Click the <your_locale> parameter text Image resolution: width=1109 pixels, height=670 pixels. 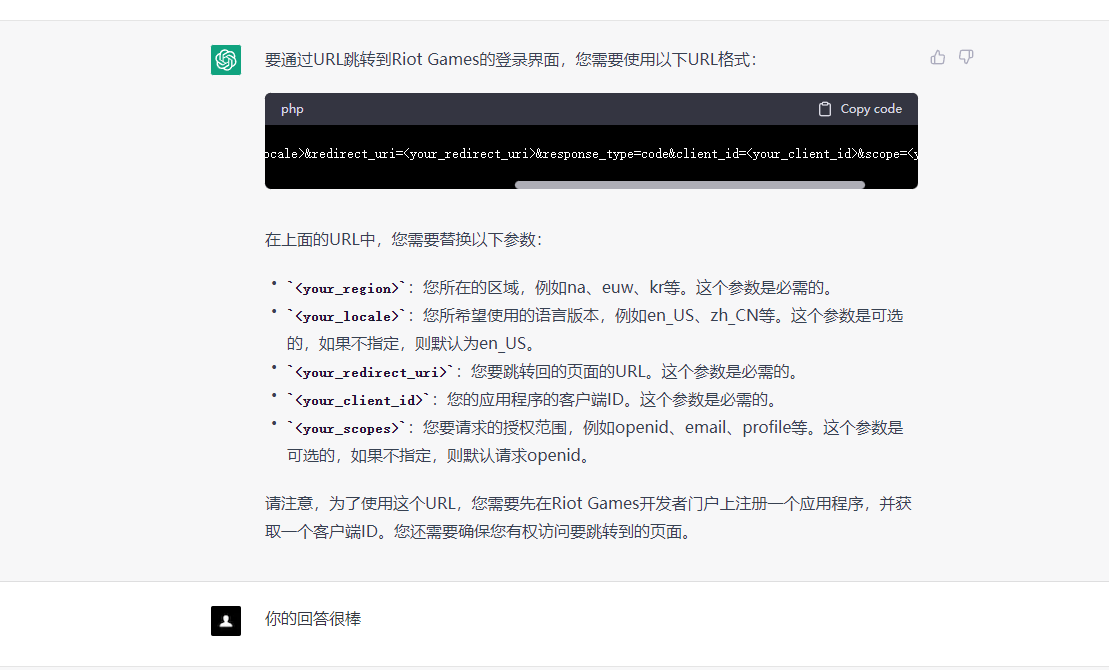click(x=347, y=316)
